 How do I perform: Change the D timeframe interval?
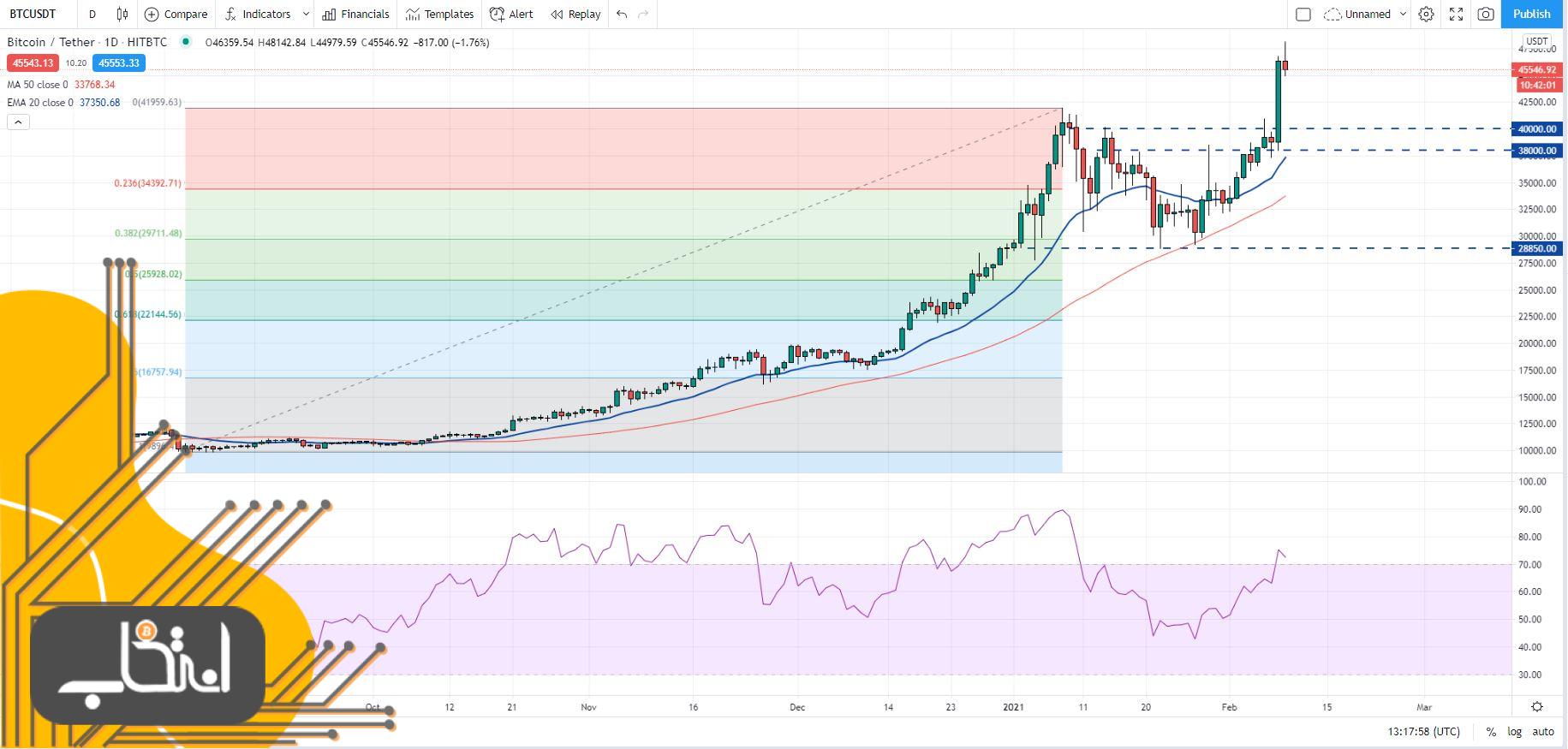(x=92, y=14)
